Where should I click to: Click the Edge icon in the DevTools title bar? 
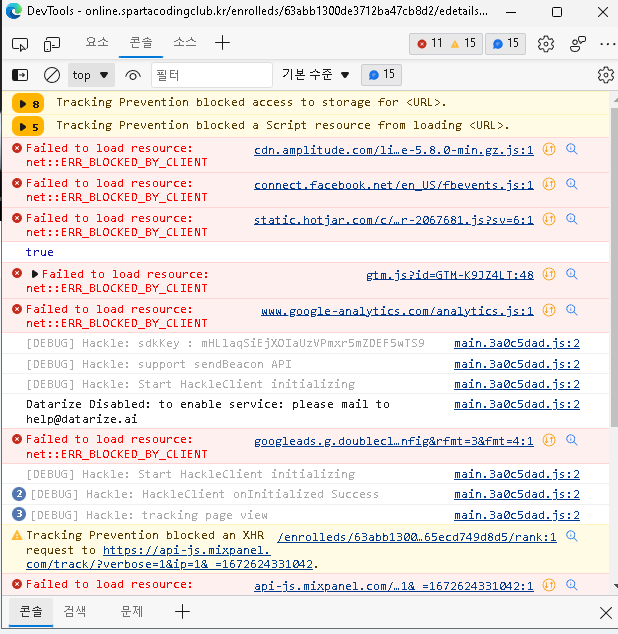pyautogui.click(x=14, y=11)
